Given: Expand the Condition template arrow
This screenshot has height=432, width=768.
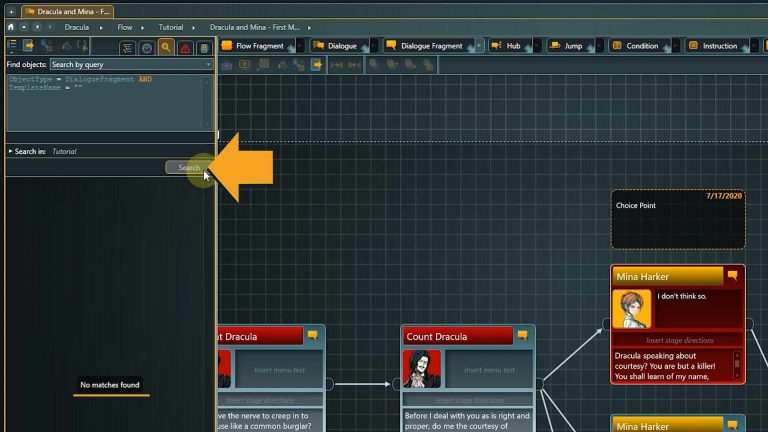Looking at the screenshot, I should [x=675, y=46].
